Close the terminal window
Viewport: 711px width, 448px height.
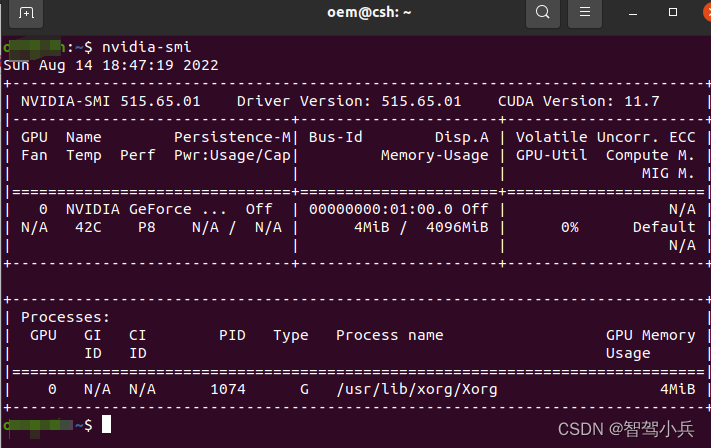pyautogui.click(x=707, y=12)
